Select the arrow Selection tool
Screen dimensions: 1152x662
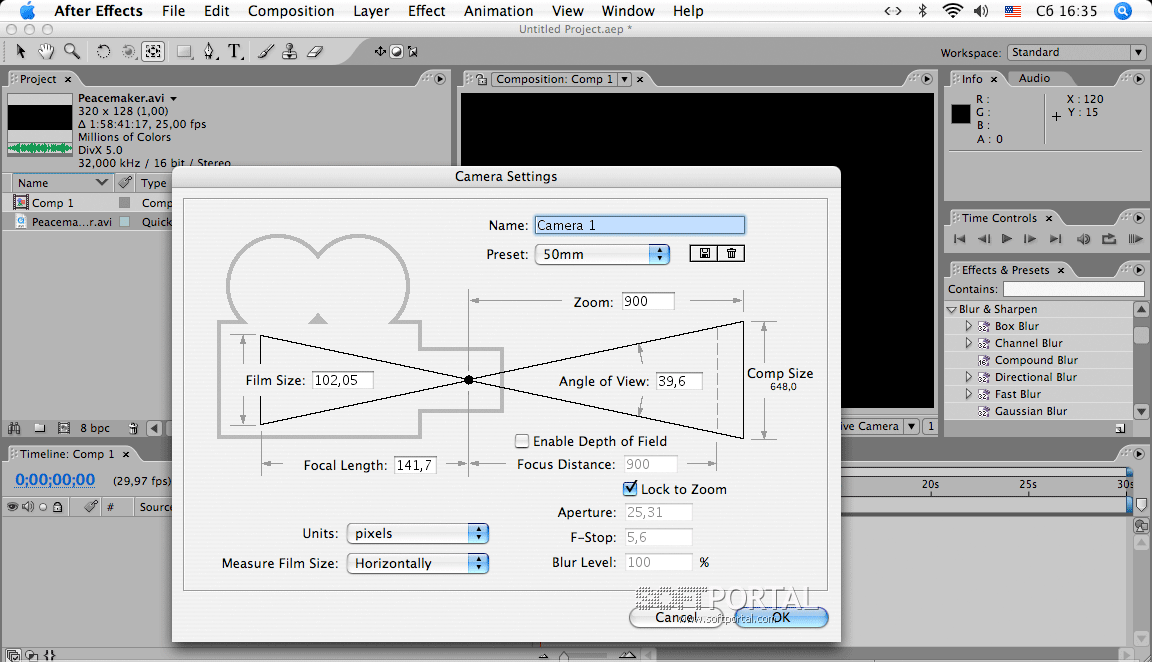(x=21, y=51)
